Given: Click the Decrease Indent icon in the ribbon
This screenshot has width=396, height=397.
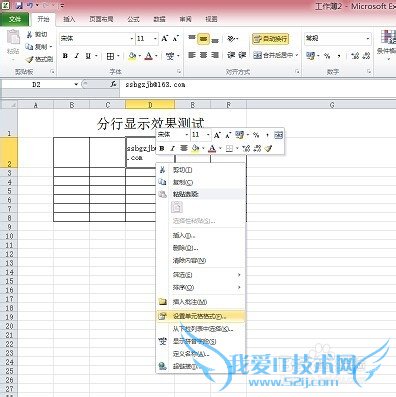Looking at the screenshot, I should pyautogui.click(x=231, y=55).
